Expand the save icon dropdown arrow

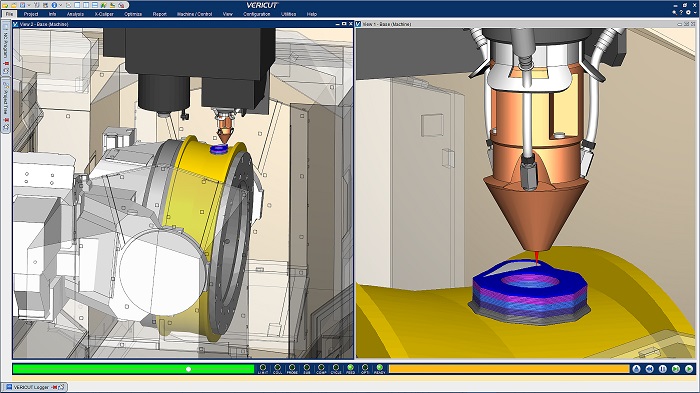pos(29,5)
